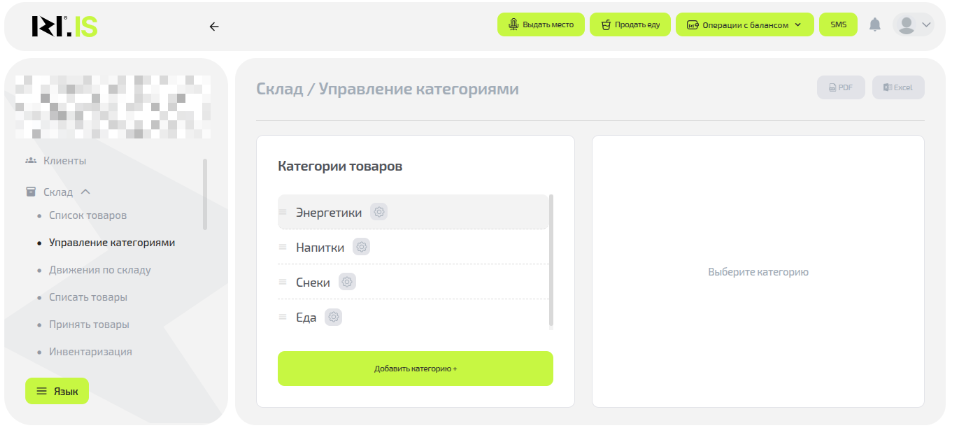Click Добавить категорию button
The height and width of the screenshot is (437, 953).
coord(415,368)
